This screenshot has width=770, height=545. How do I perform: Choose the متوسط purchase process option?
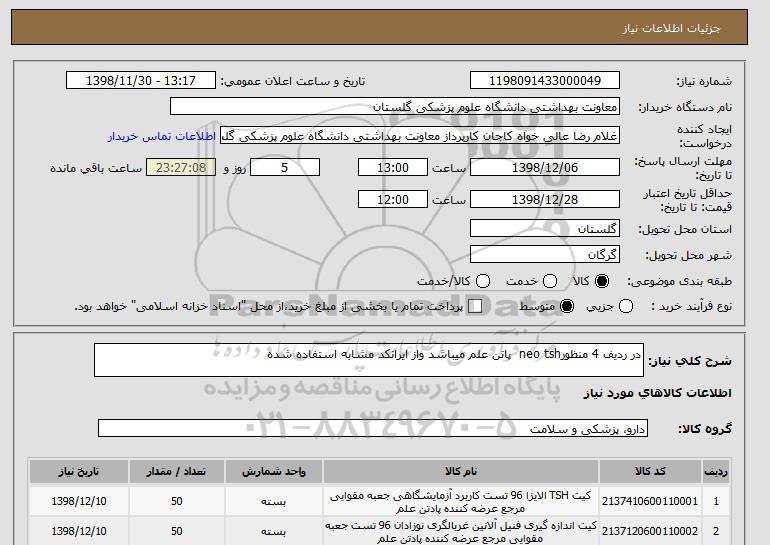coord(567,306)
